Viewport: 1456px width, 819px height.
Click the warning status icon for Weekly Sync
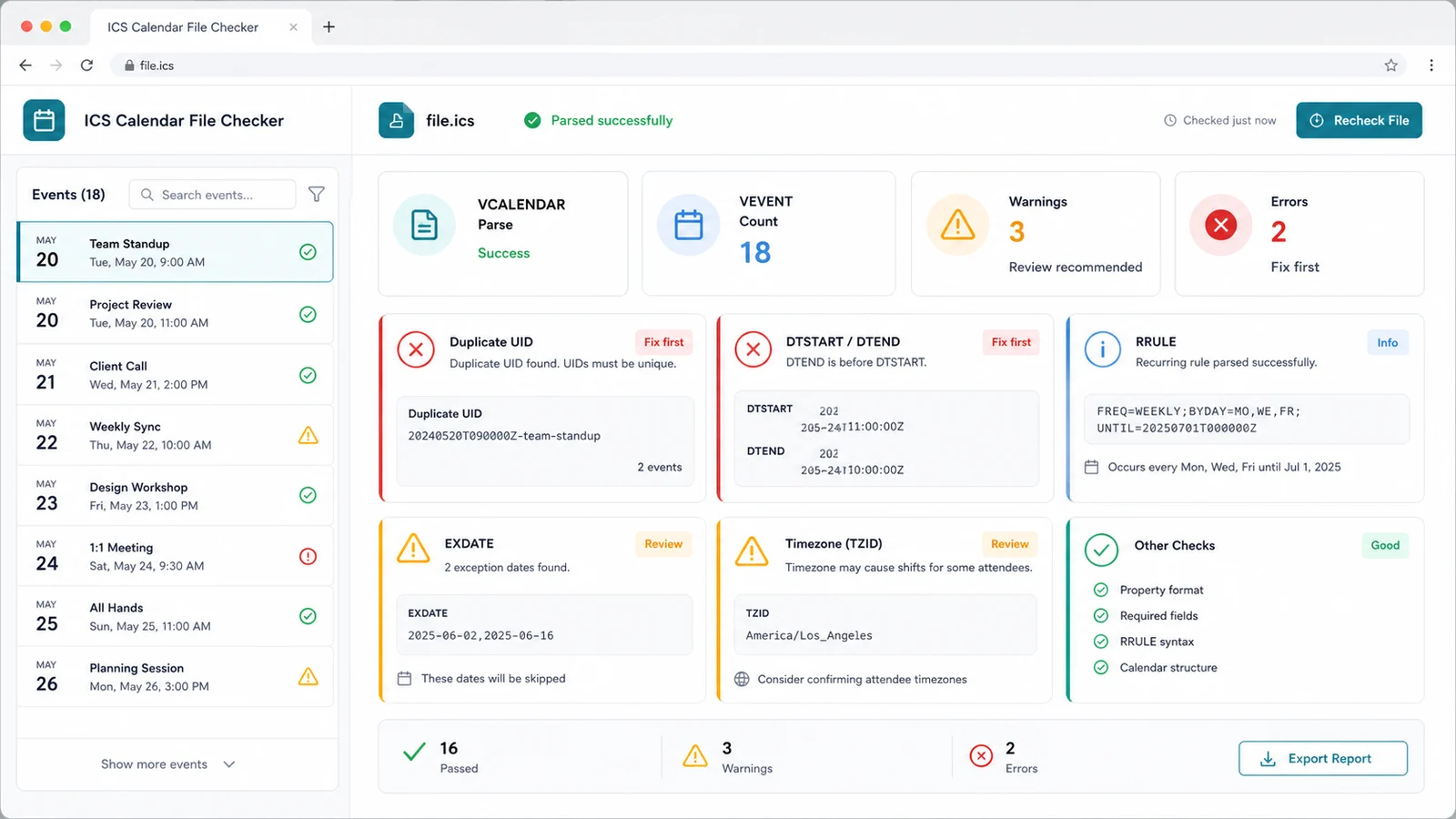tap(308, 435)
